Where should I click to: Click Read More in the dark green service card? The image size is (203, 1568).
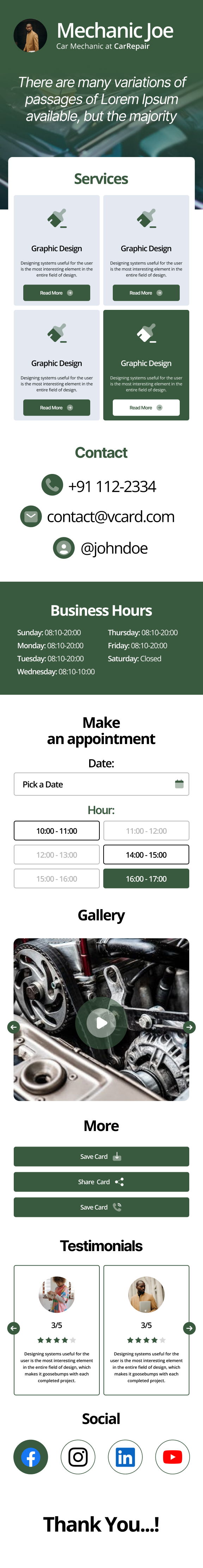(x=146, y=407)
